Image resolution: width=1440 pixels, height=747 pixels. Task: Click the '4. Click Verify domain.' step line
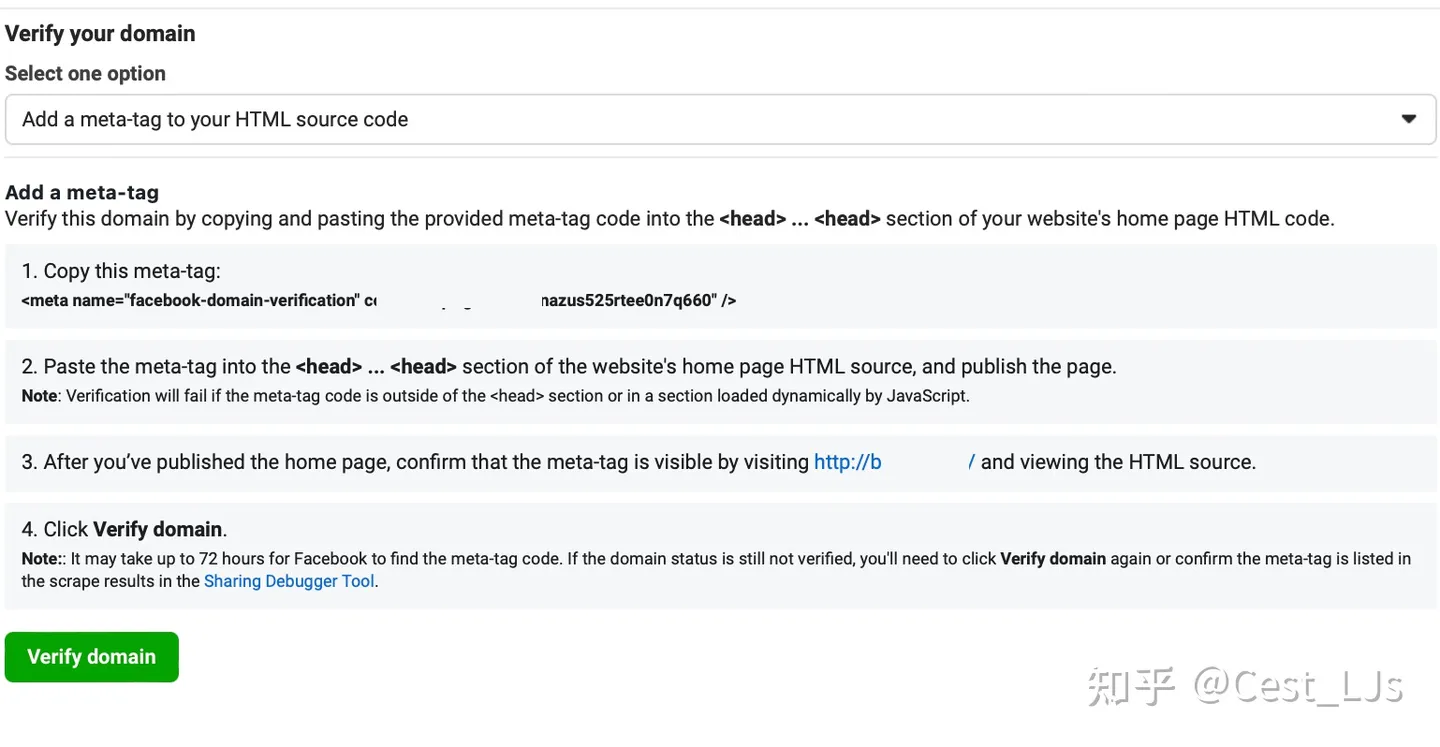point(124,530)
